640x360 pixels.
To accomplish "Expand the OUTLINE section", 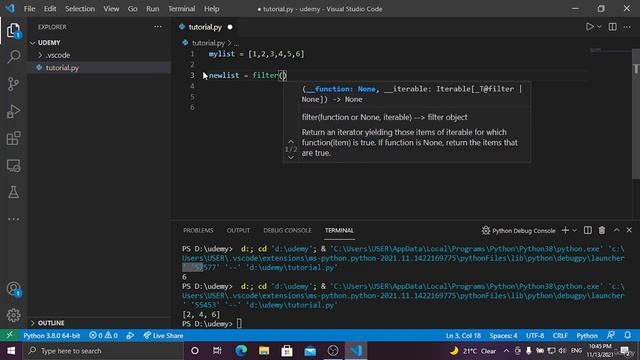I will 99,323.
